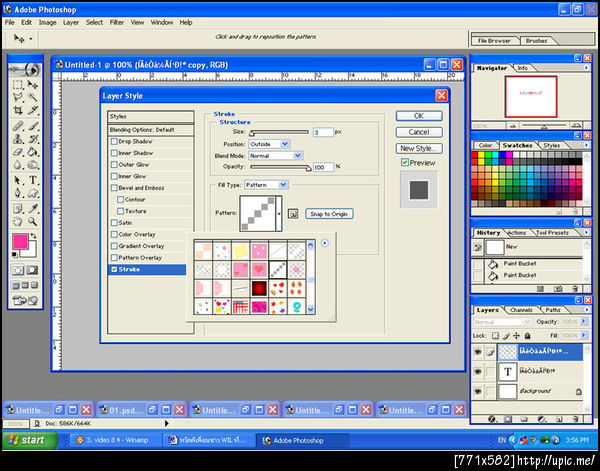Select the Custom Shape tool

coord(33,193)
